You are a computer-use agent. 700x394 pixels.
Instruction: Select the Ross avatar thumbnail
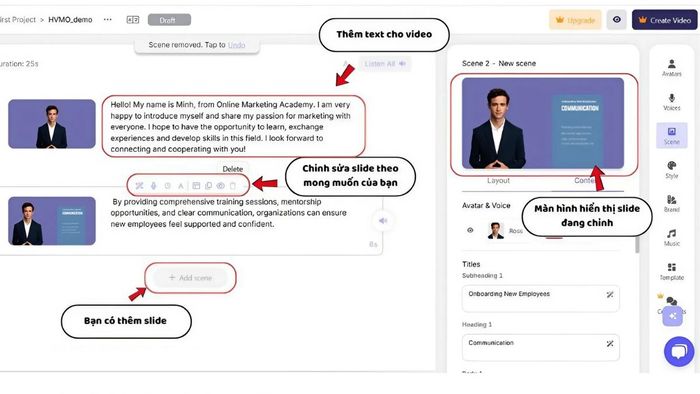[x=496, y=230]
